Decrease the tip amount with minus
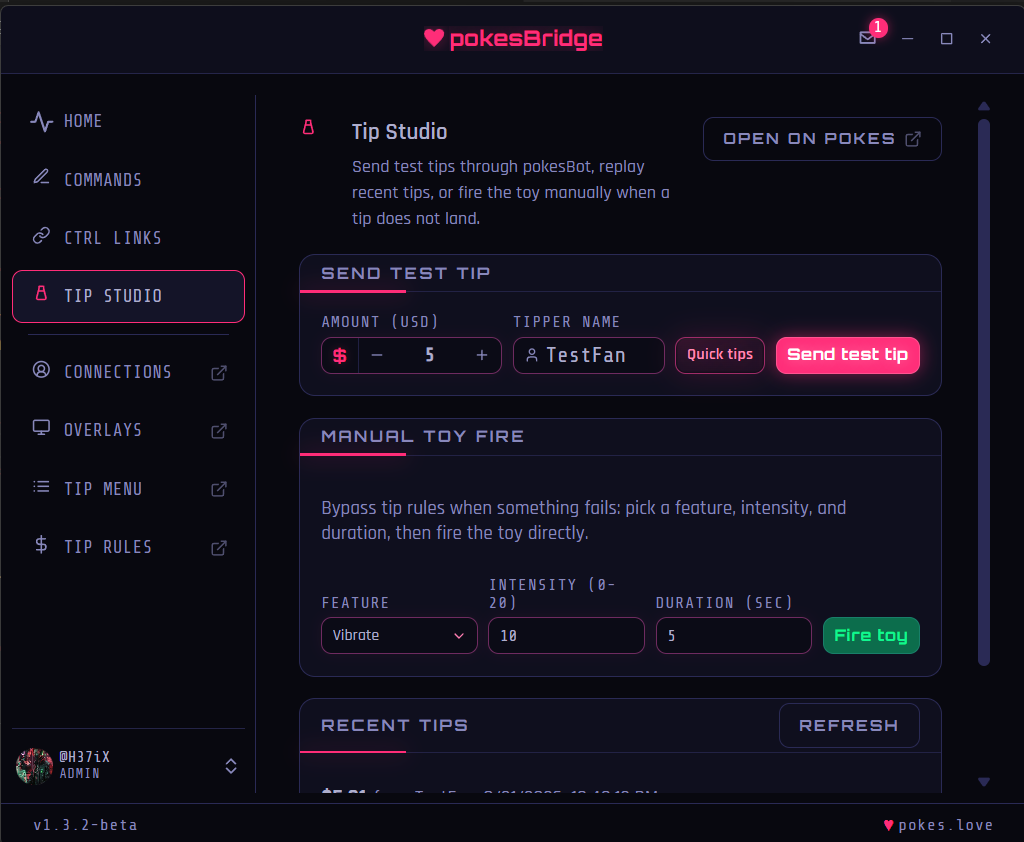 377,355
